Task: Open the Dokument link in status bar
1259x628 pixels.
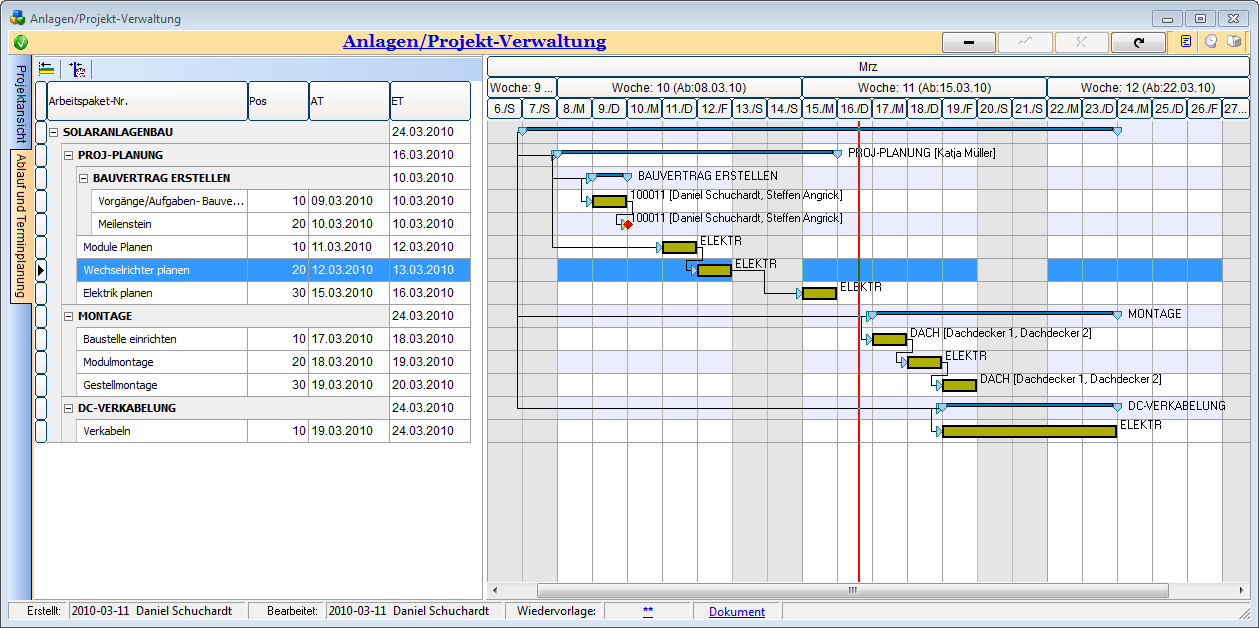Action: click(736, 612)
